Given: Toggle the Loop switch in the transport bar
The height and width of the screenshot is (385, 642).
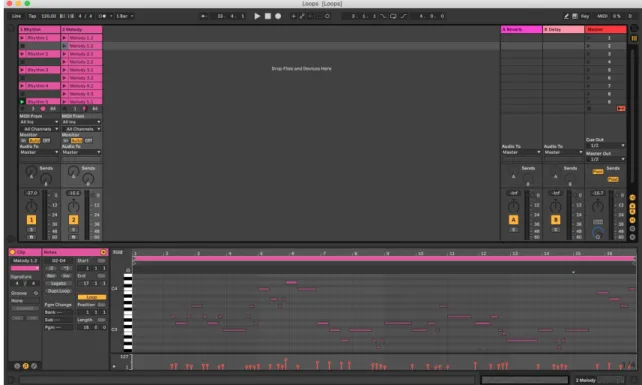Looking at the screenshot, I should click(x=393, y=16).
